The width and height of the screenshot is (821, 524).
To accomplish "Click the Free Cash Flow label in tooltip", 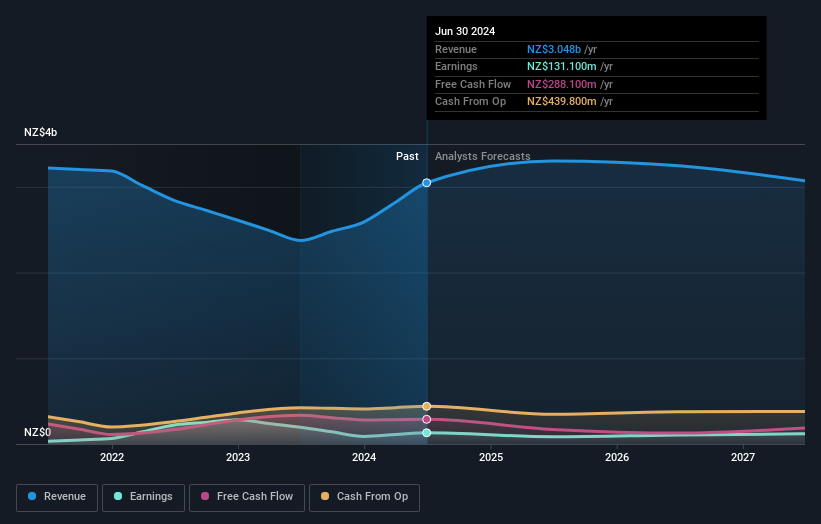I will point(473,84).
